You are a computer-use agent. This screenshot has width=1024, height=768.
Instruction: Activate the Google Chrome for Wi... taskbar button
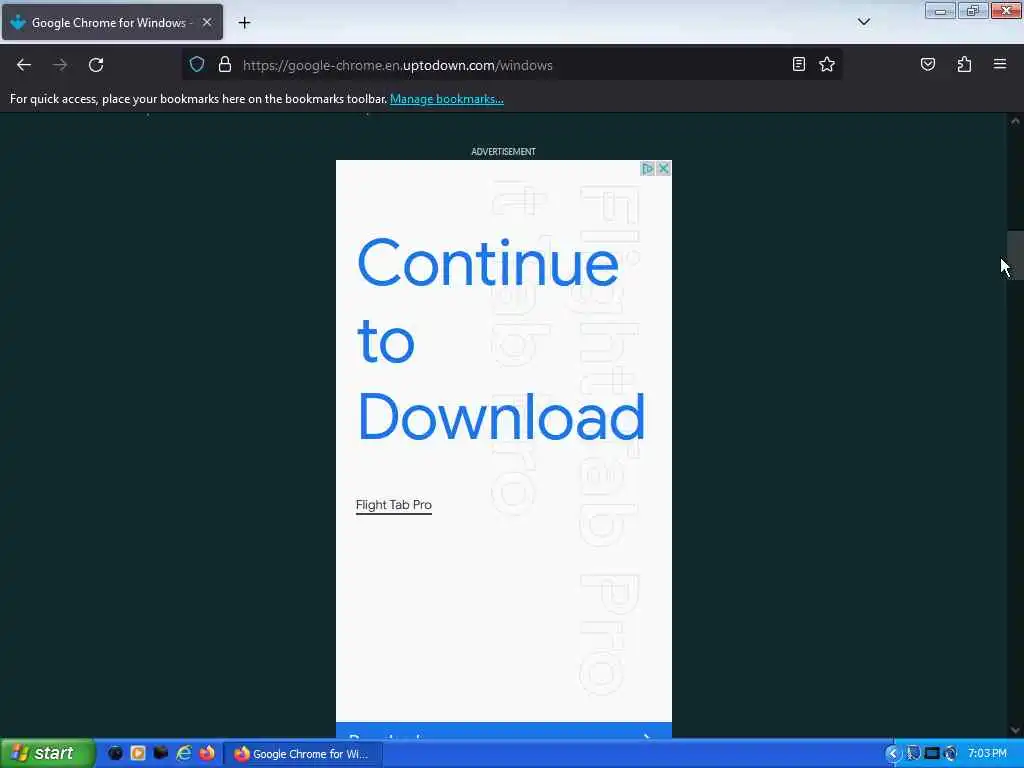303,754
